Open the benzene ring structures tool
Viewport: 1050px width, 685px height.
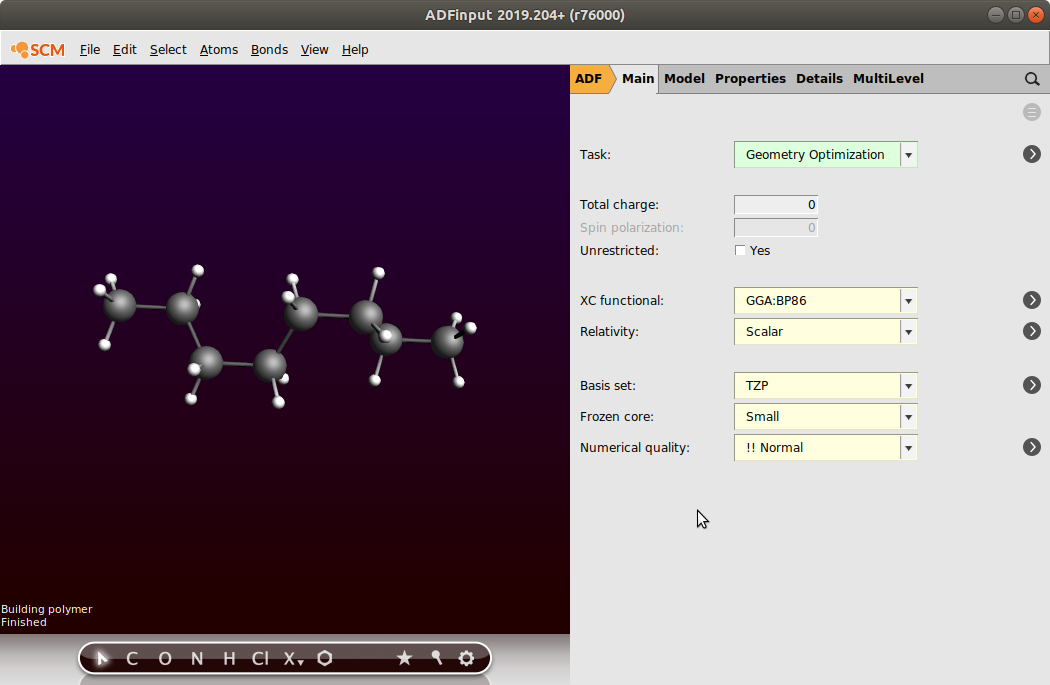click(325, 658)
